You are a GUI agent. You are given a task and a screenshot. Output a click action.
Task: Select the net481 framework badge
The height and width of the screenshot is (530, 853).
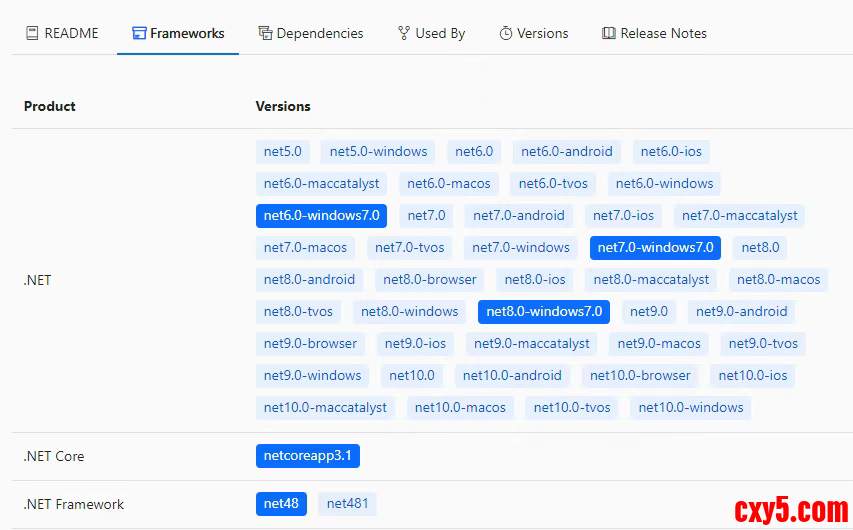coord(347,504)
